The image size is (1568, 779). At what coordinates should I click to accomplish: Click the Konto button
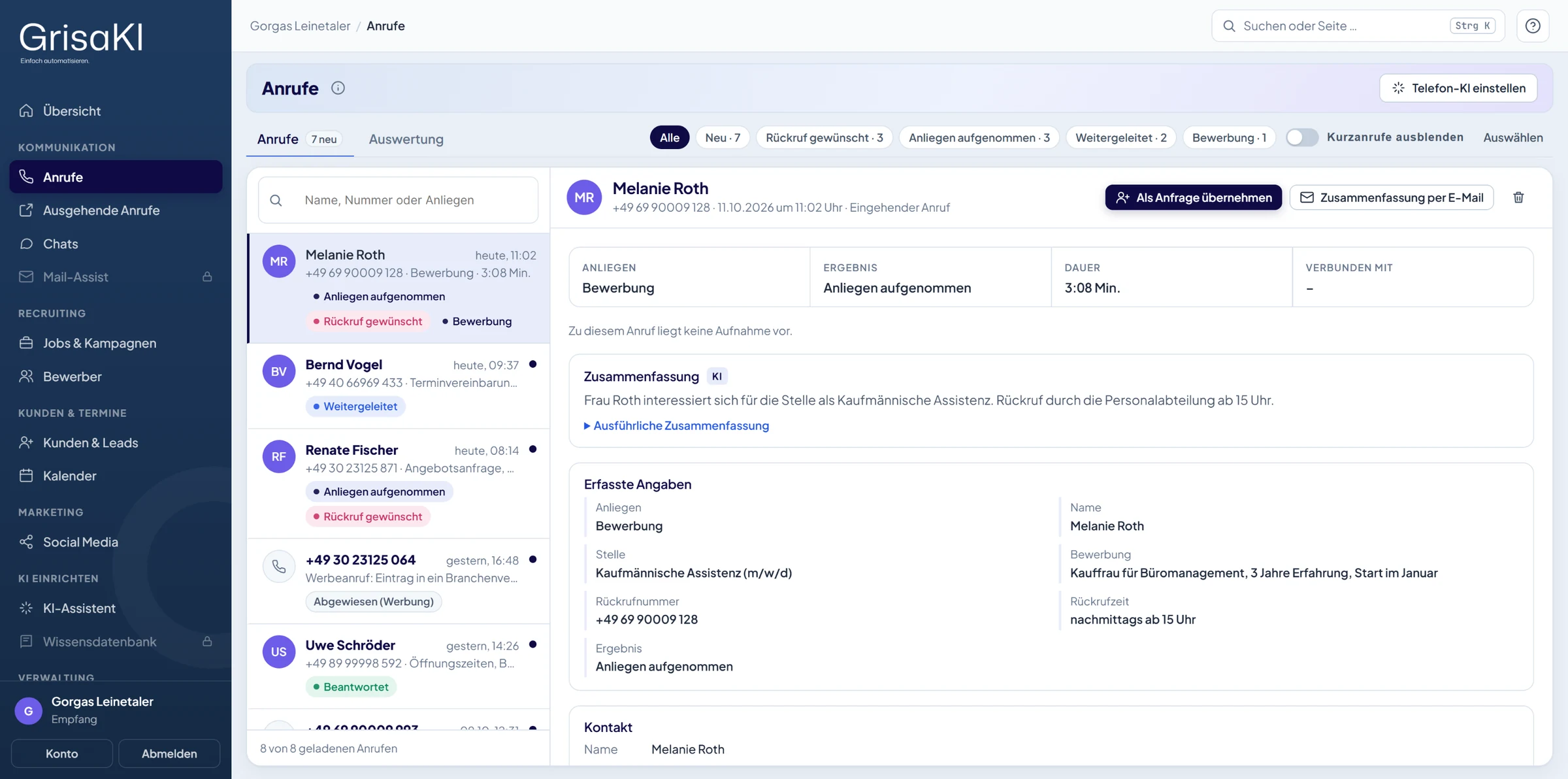coord(62,754)
